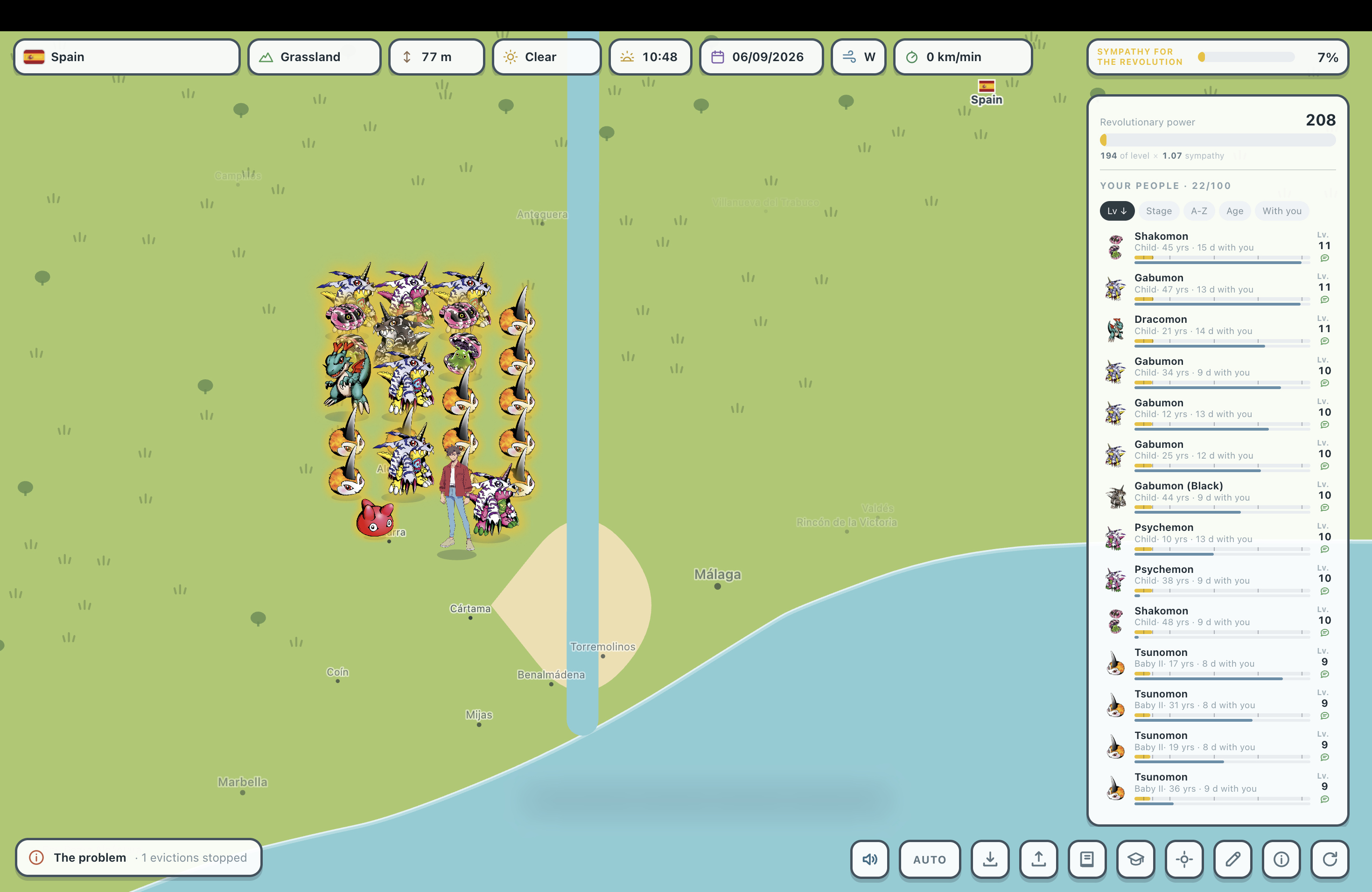Sort people list A-Z

point(1199,211)
